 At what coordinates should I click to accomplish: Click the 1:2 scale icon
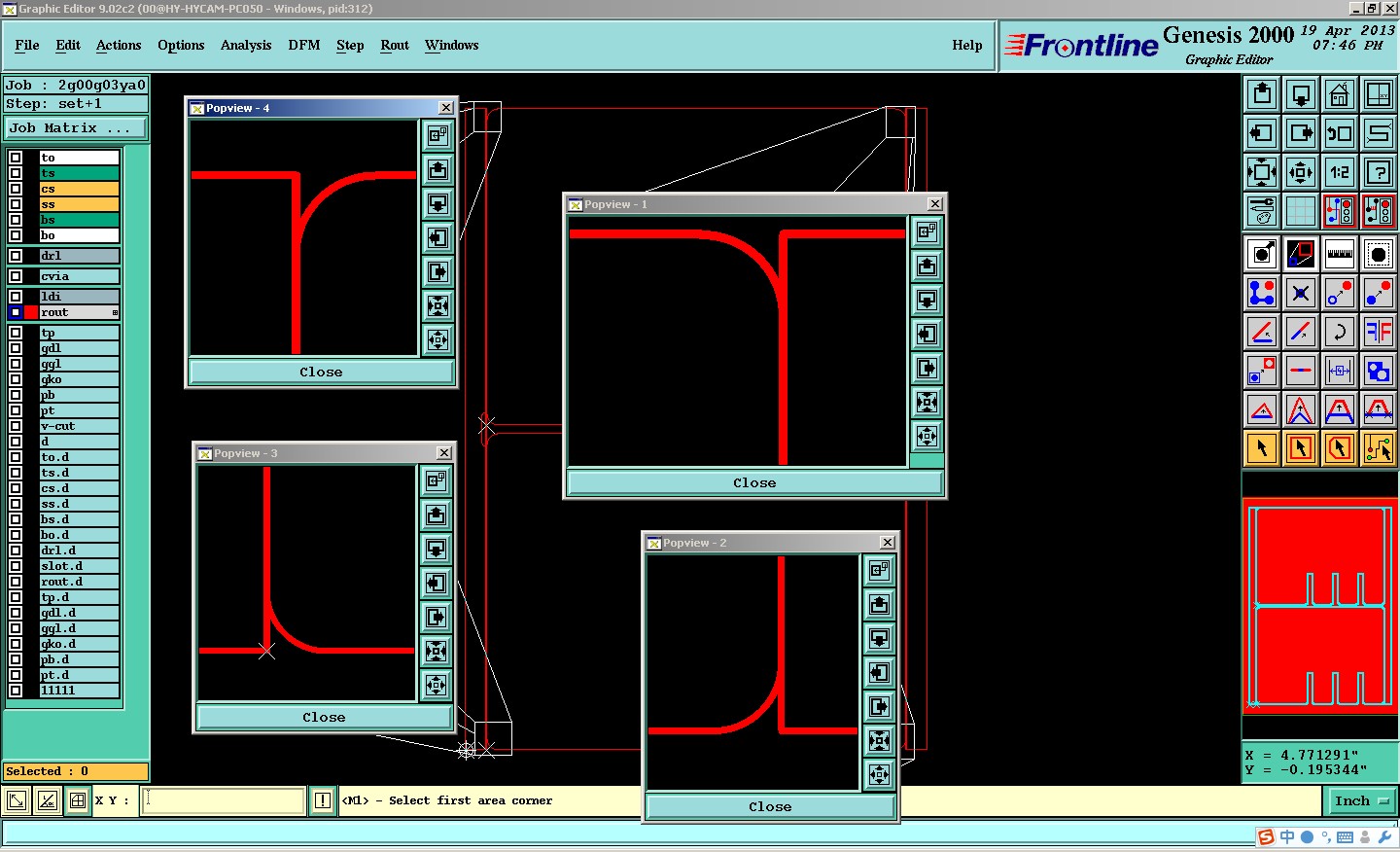(x=1340, y=172)
